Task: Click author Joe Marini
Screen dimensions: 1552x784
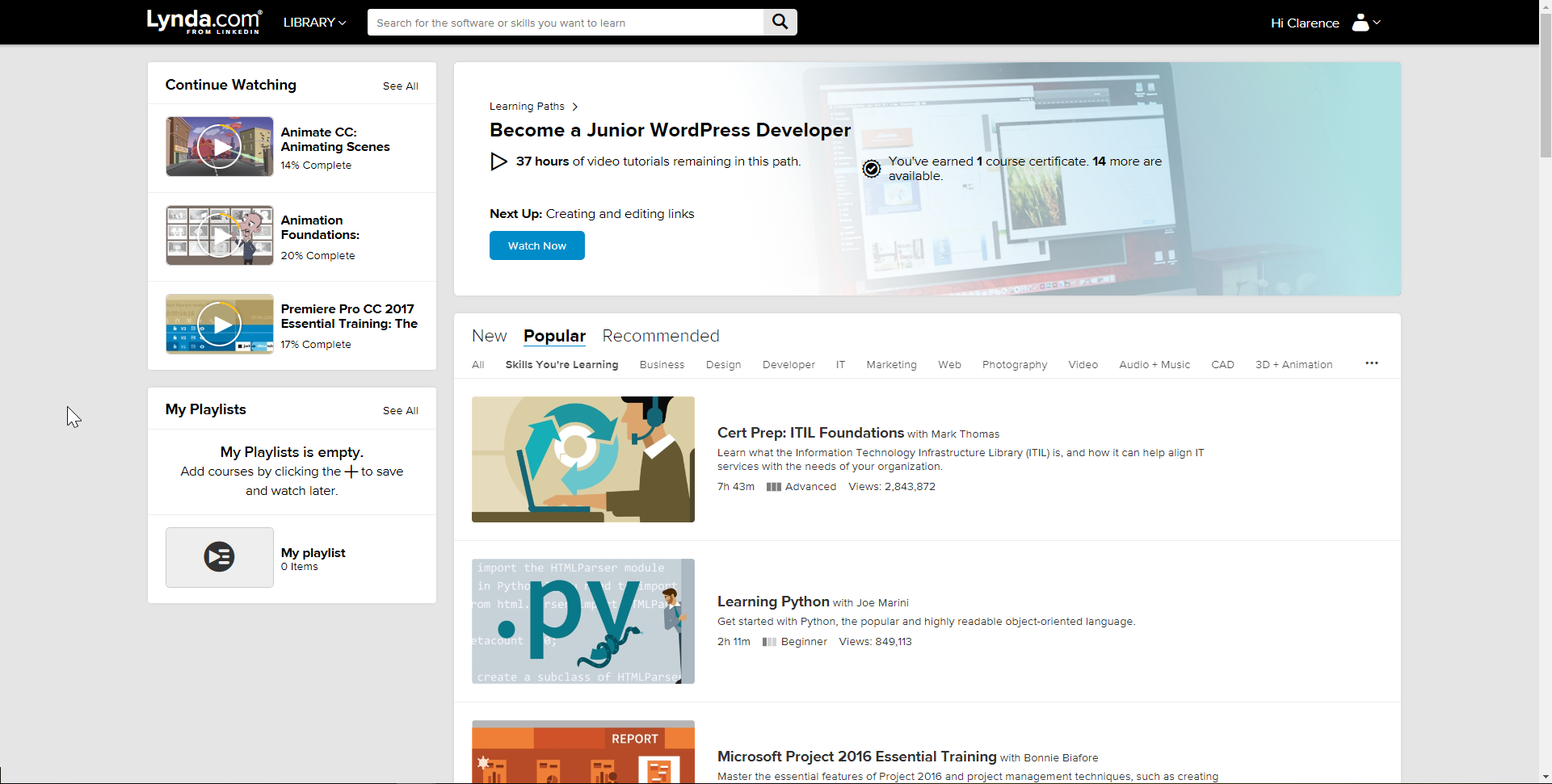Action: click(x=882, y=603)
